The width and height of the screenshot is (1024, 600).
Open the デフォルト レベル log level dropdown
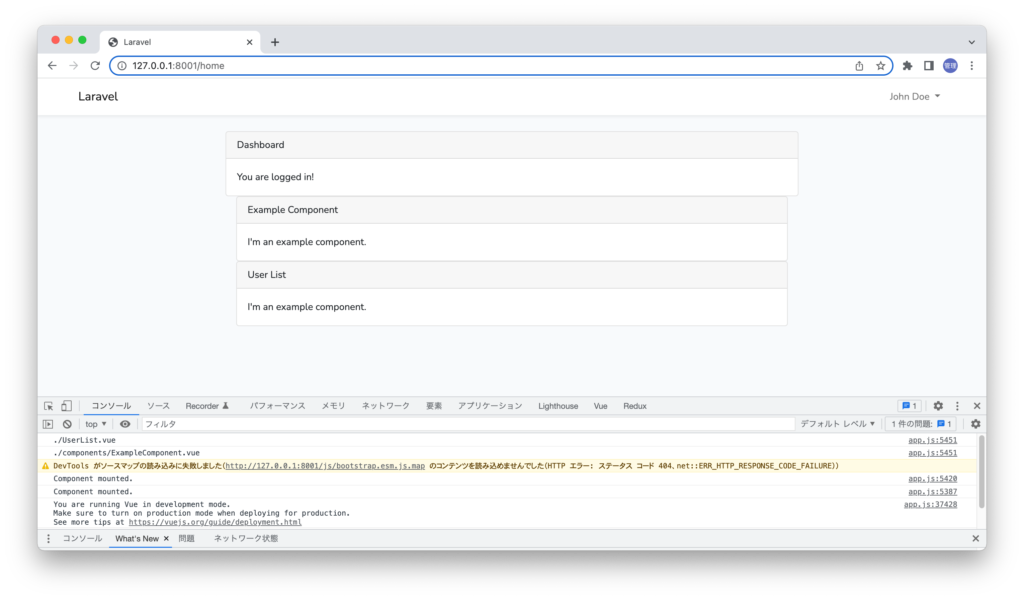tap(836, 423)
